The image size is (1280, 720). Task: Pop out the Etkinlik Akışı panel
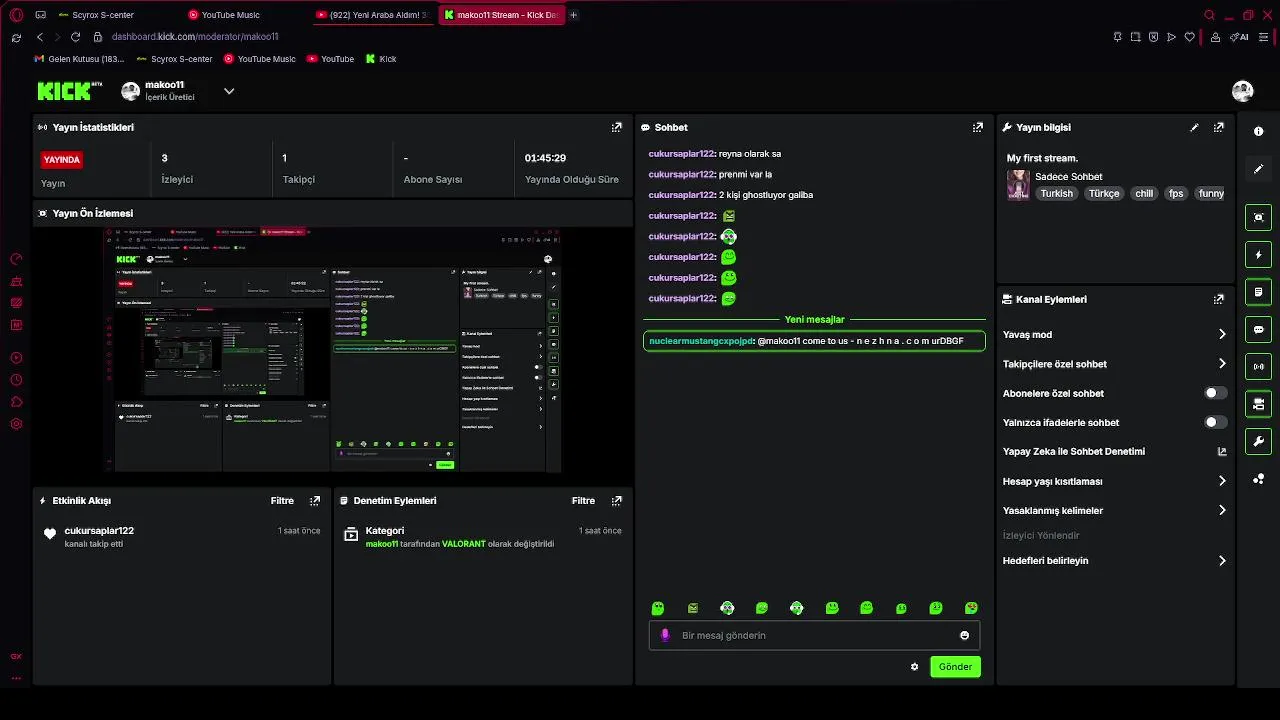point(315,500)
